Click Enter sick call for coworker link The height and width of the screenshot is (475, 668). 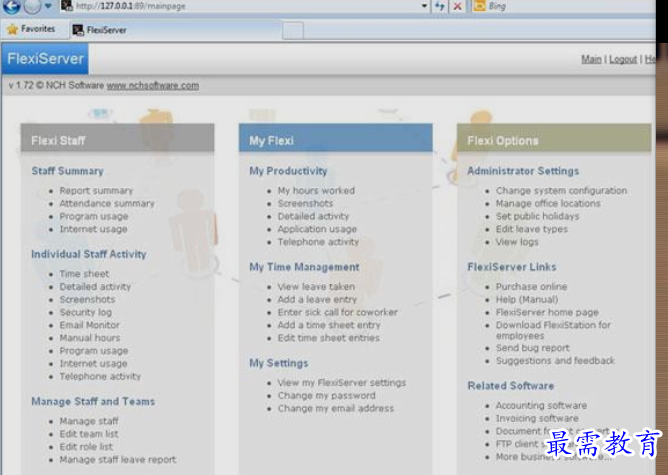[338, 312]
